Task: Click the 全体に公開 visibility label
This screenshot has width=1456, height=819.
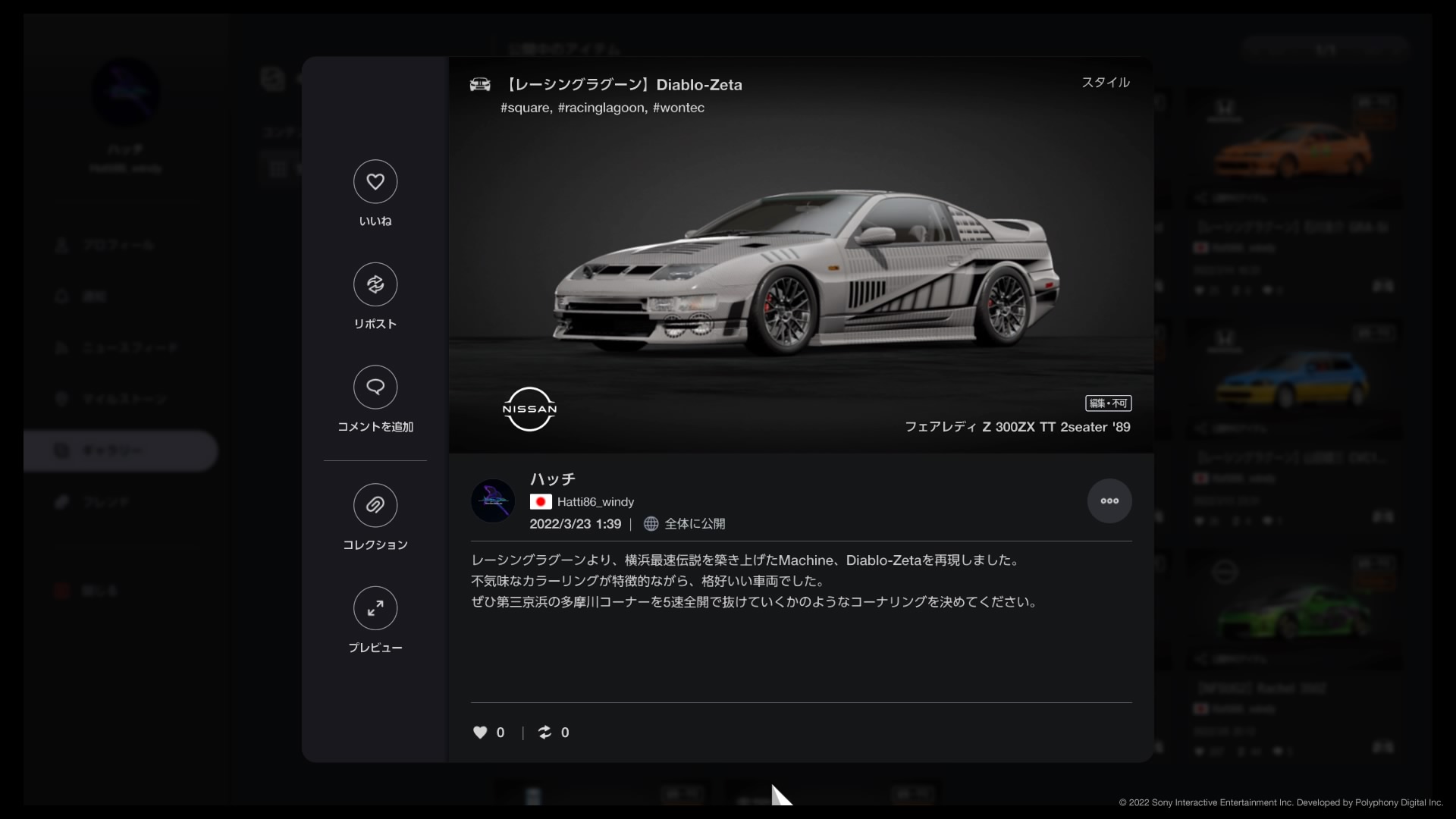Action: [694, 524]
